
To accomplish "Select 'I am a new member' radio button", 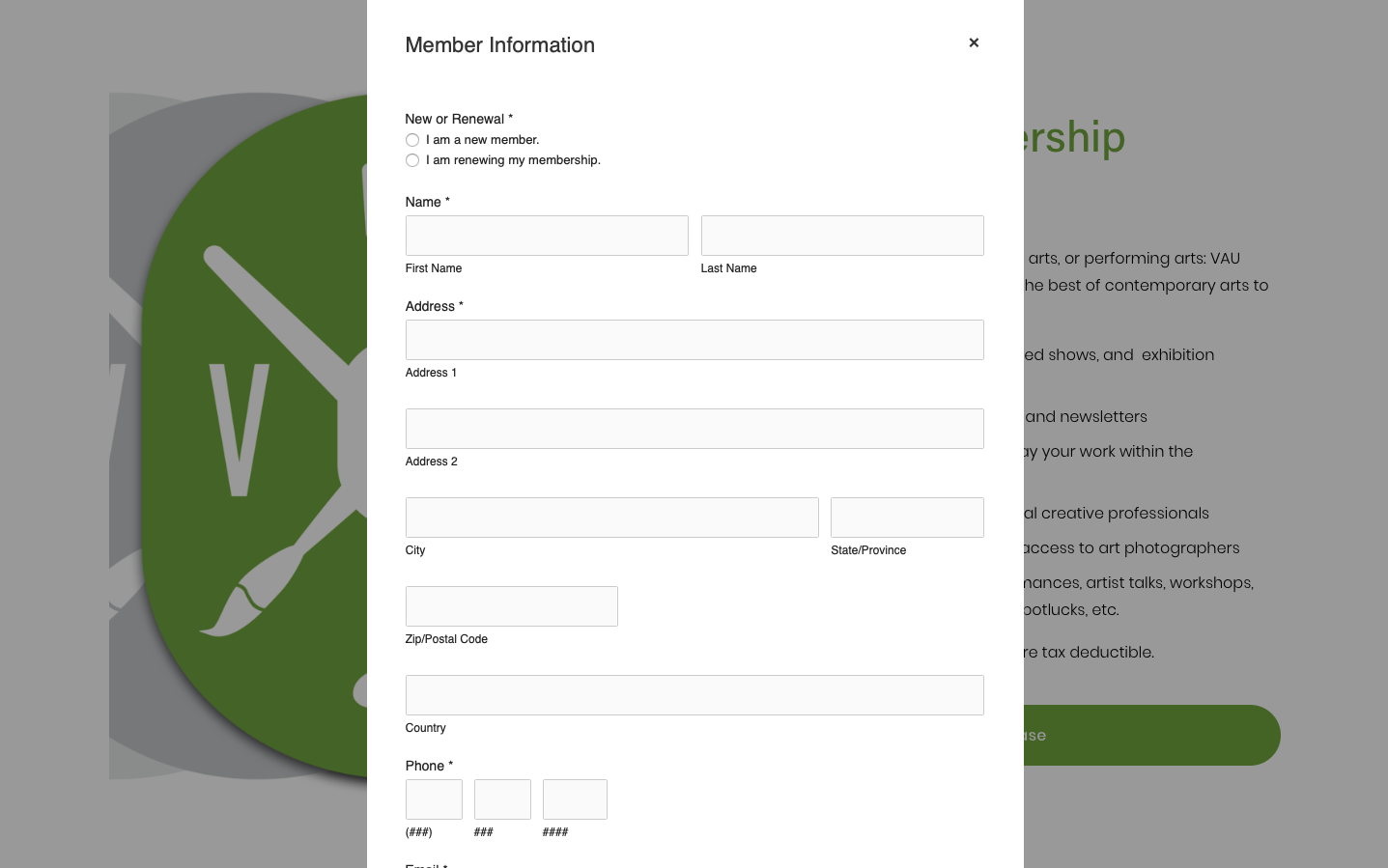I will [412, 140].
